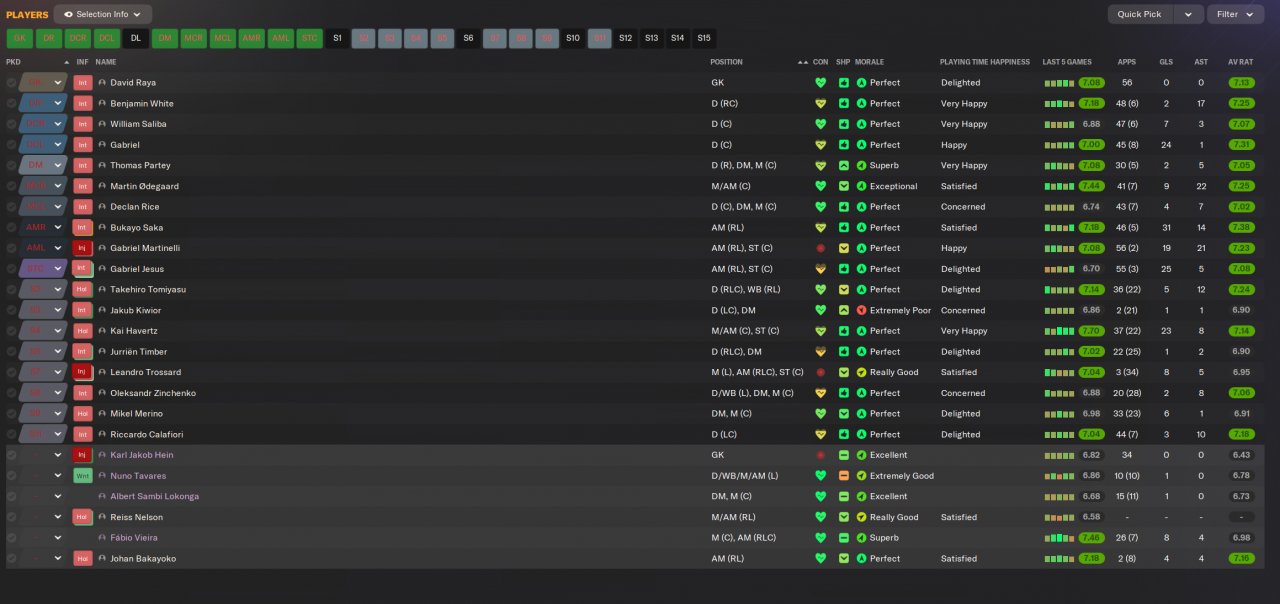Click Gabriel Martinelli's red injury condition icon
The height and width of the screenshot is (604, 1280).
821,248
